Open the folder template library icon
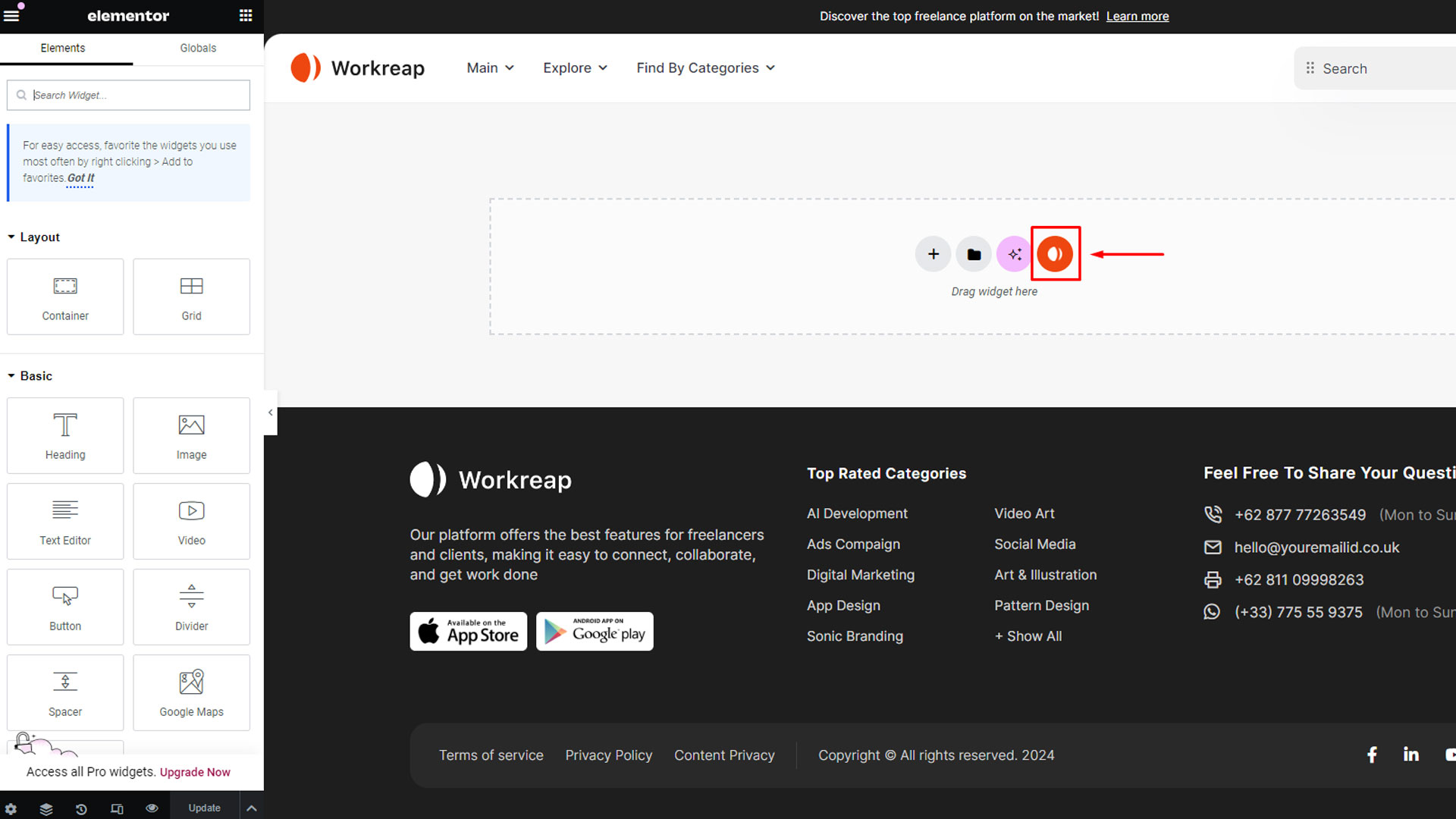1456x819 pixels. coord(974,254)
